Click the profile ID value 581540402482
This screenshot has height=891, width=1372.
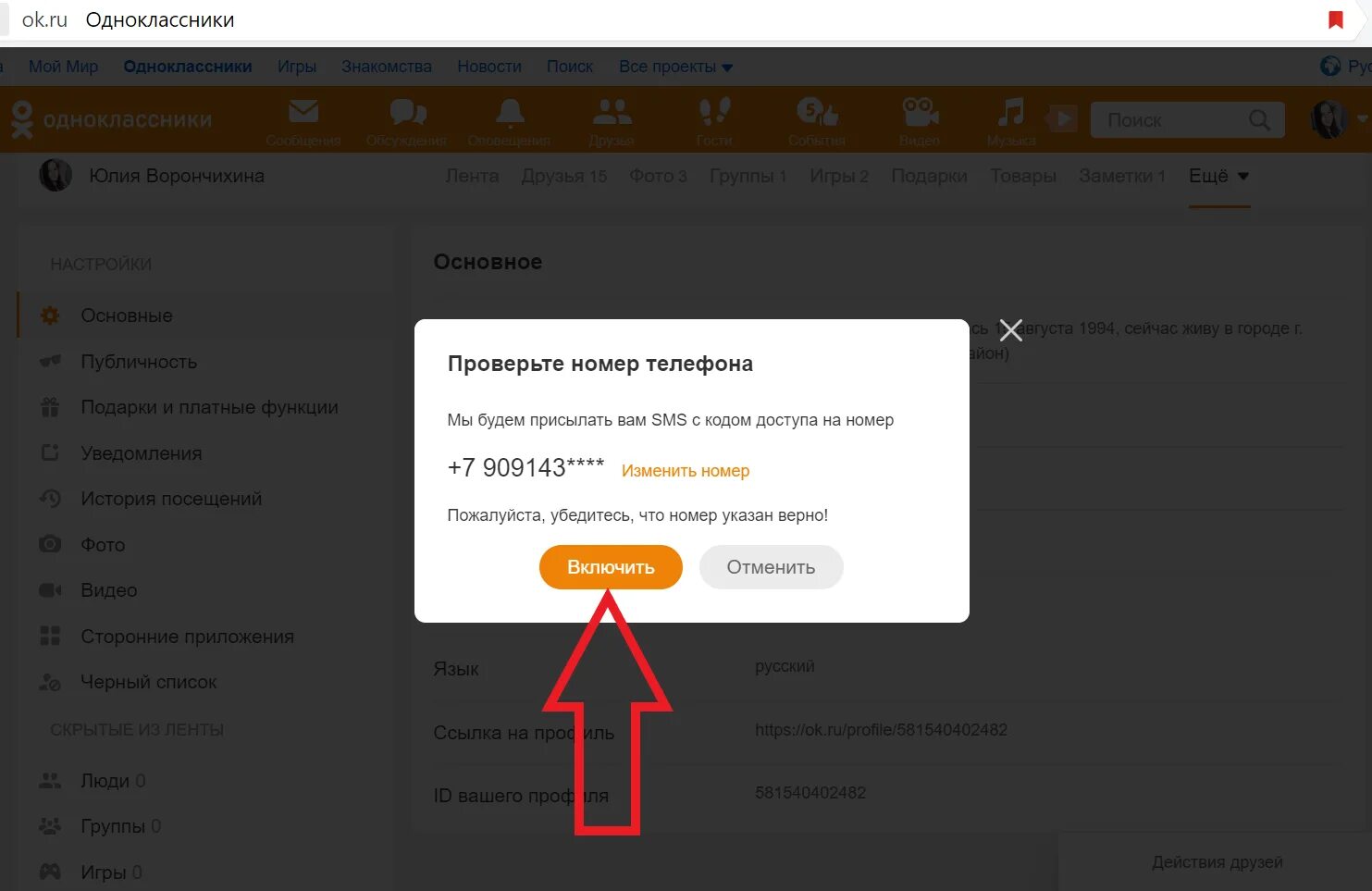(810, 793)
